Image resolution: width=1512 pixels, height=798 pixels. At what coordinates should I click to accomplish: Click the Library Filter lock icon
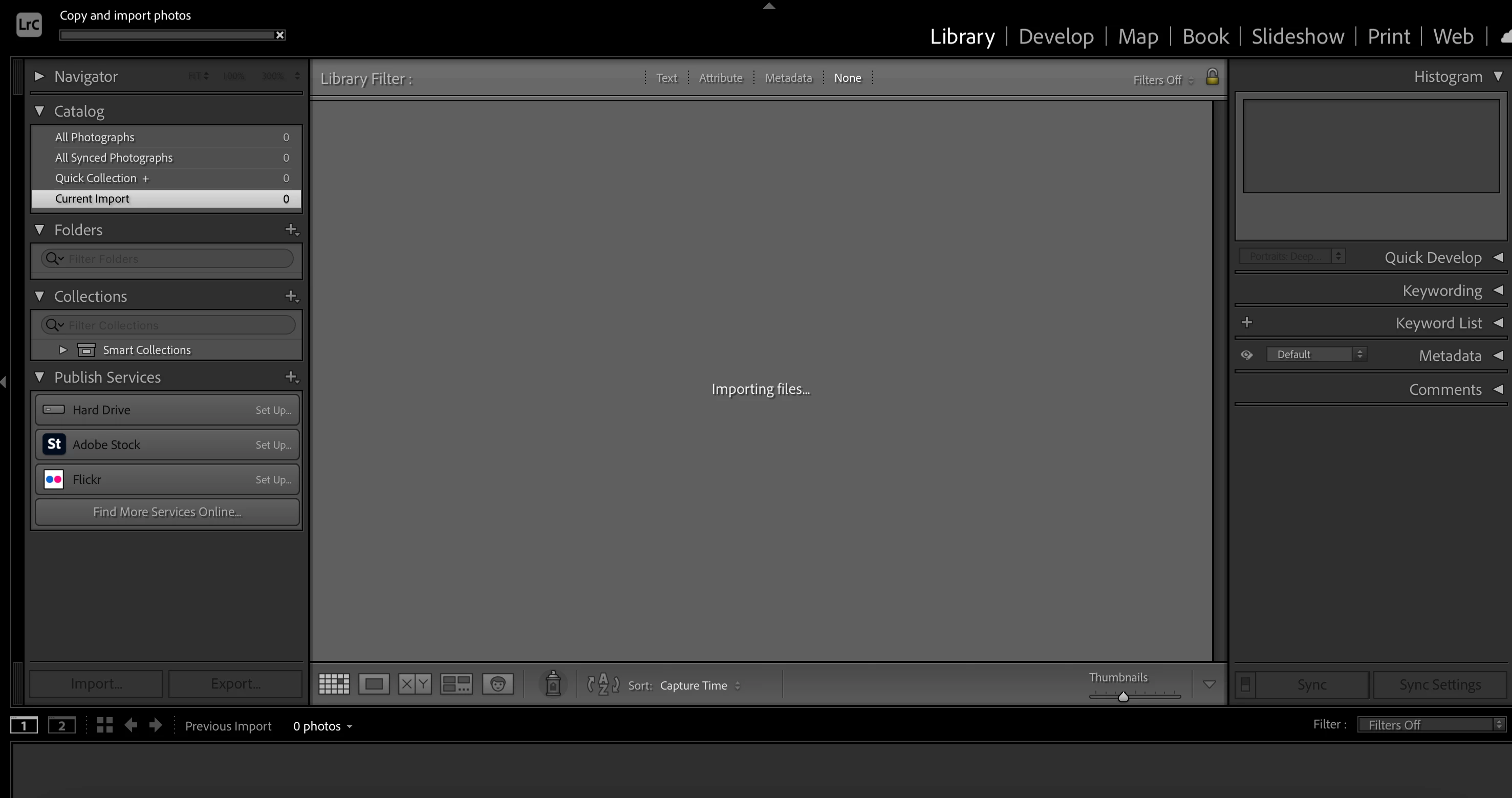click(1212, 77)
